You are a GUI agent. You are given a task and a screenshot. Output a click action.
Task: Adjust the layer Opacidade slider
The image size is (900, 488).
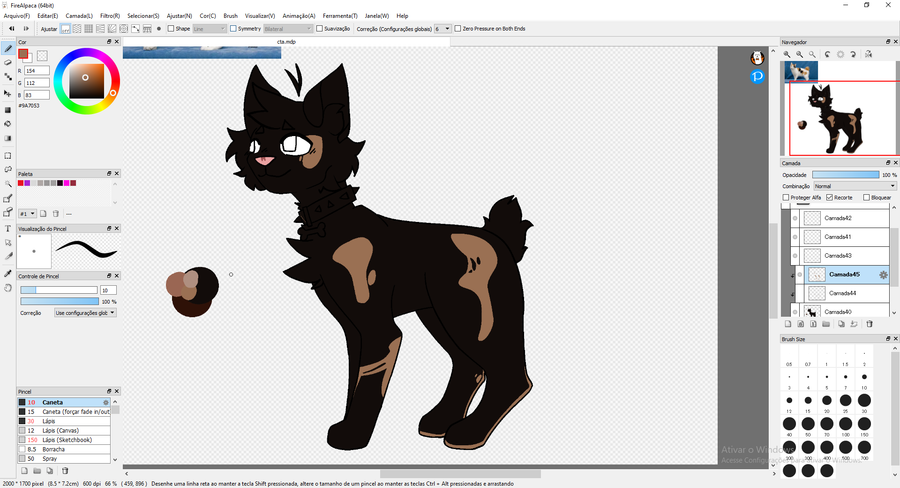click(845, 175)
